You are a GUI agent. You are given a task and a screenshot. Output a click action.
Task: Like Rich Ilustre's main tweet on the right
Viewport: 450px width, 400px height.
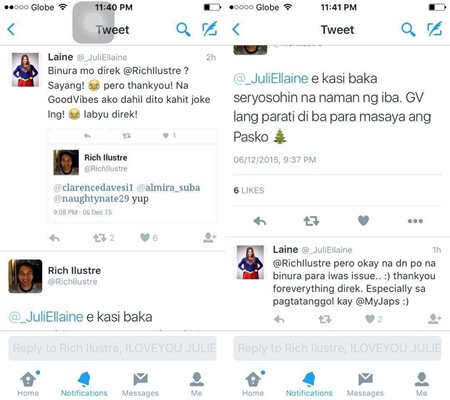click(363, 220)
